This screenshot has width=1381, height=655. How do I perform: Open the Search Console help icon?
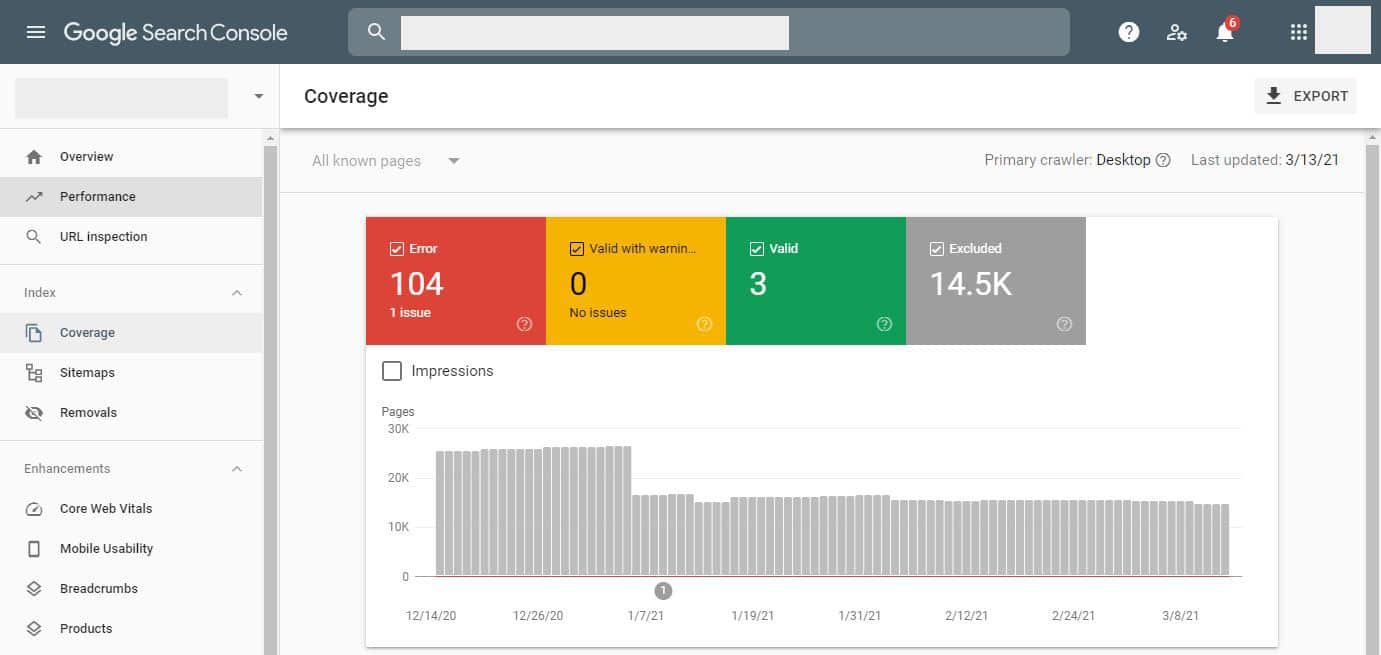pos(1128,31)
